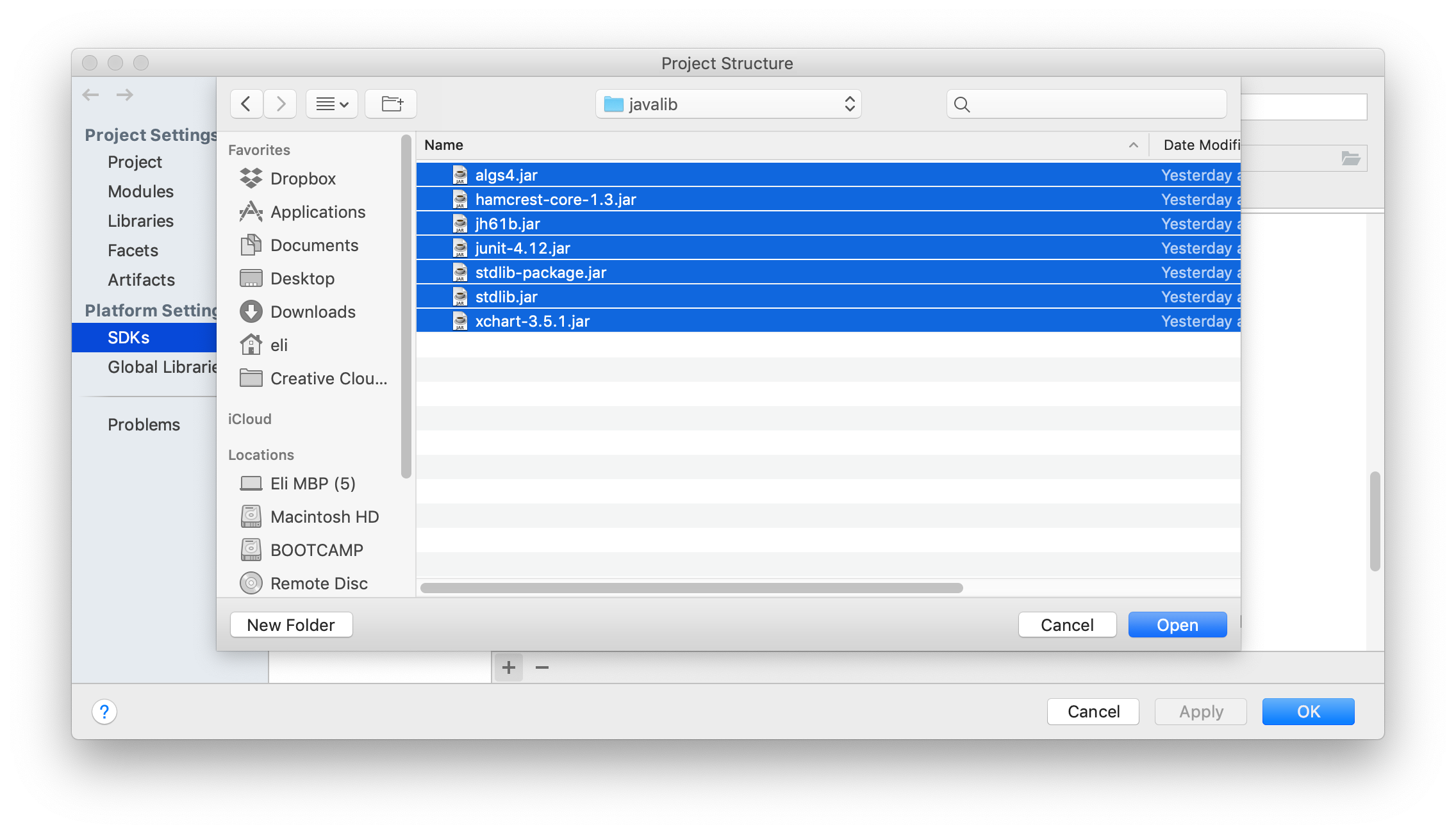Click OK in Project Structure window
The height and width of the screenshot is (834, 1456).
(1309, 712)
